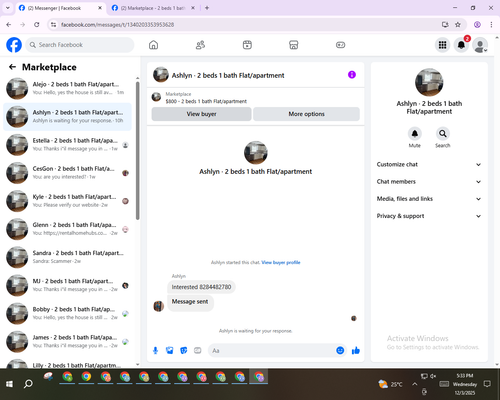Open the Estella conversation
This screenshot has width=500, height=400.
click(x=67, y=145)
